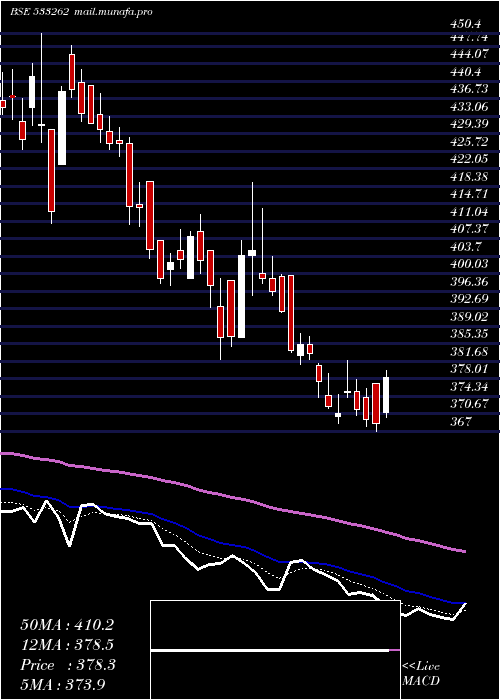Click the BSE 533262 chart title
Screen dimensions: 500x700
pyautogui.click(x=39, y=12)
